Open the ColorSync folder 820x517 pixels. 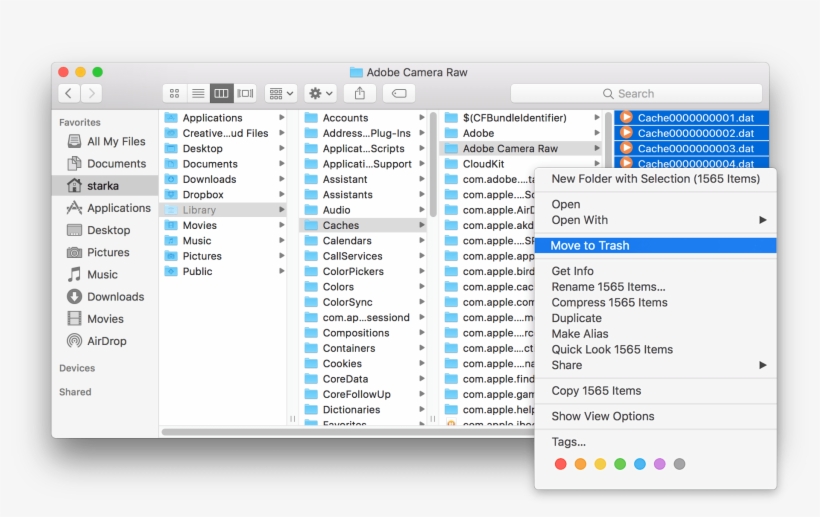pyautogui.click(x=365, y=302)
